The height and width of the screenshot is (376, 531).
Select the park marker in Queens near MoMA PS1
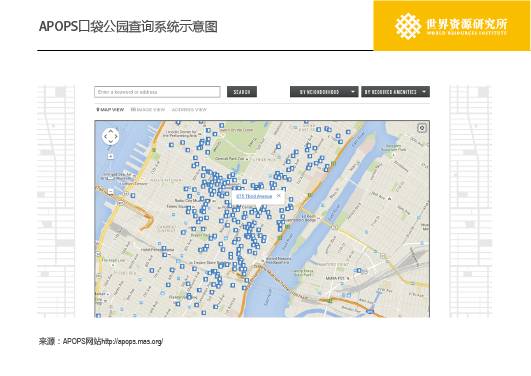pyautogui.click(x=359, y=270)
